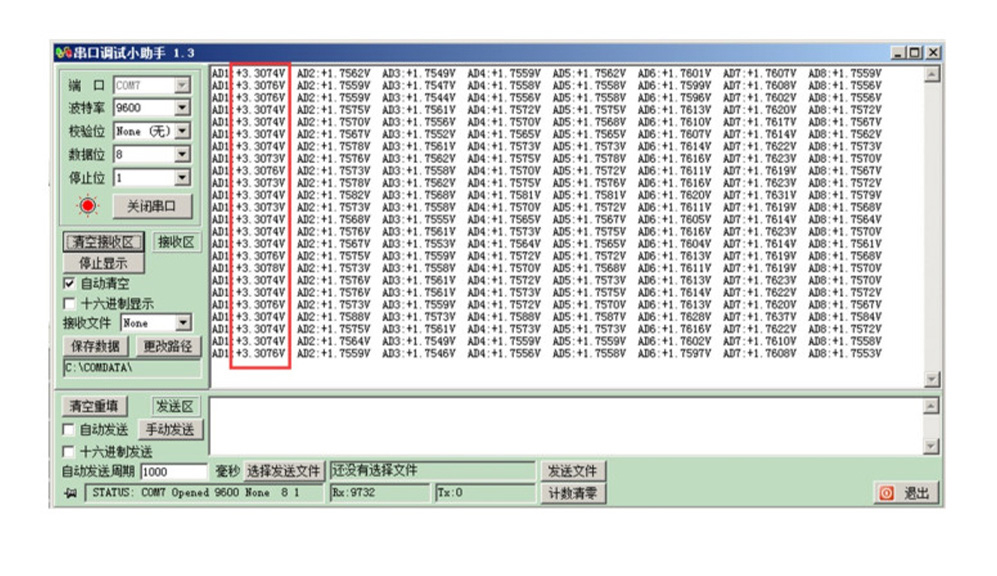Open the 波特率 baud rate dropdown
Viewport: 997px width, 576px height.
pos(182,108)
